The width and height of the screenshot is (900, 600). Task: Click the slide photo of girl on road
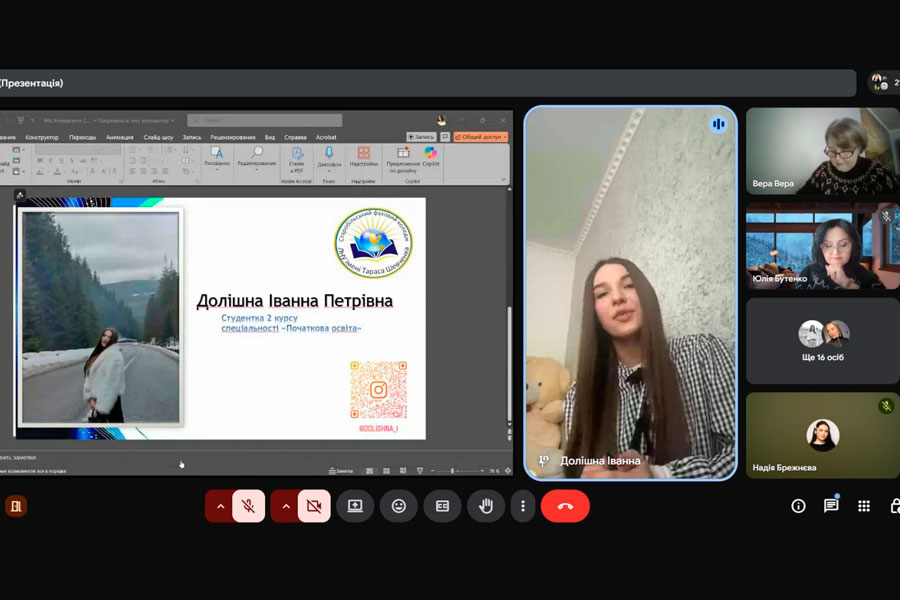100,318
